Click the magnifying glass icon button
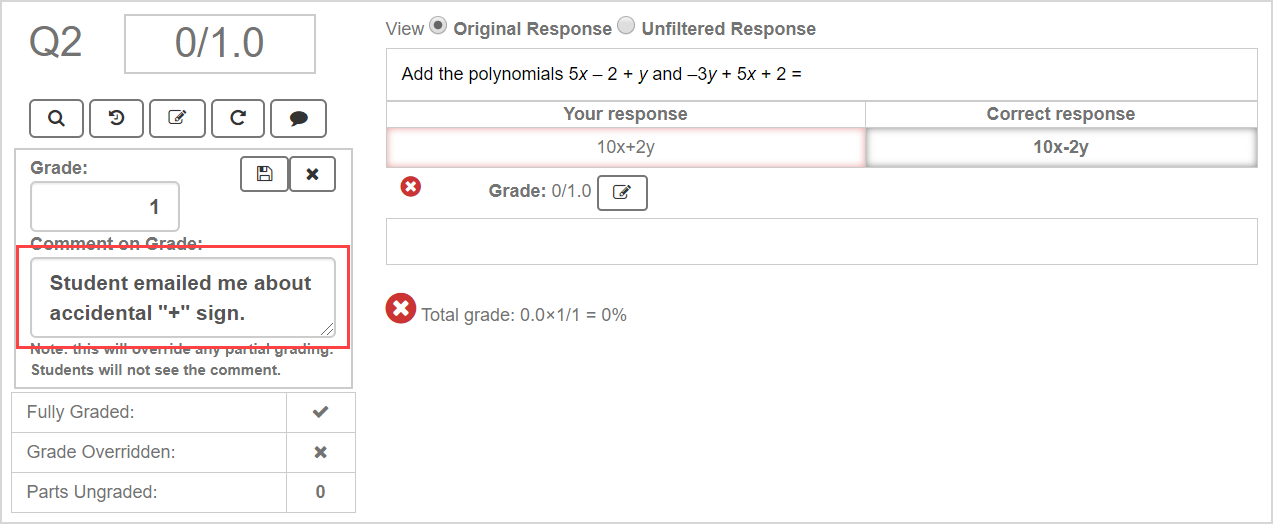Image resolution: width=1273 pixels, height=524 pixels. (x=57, y=118)
